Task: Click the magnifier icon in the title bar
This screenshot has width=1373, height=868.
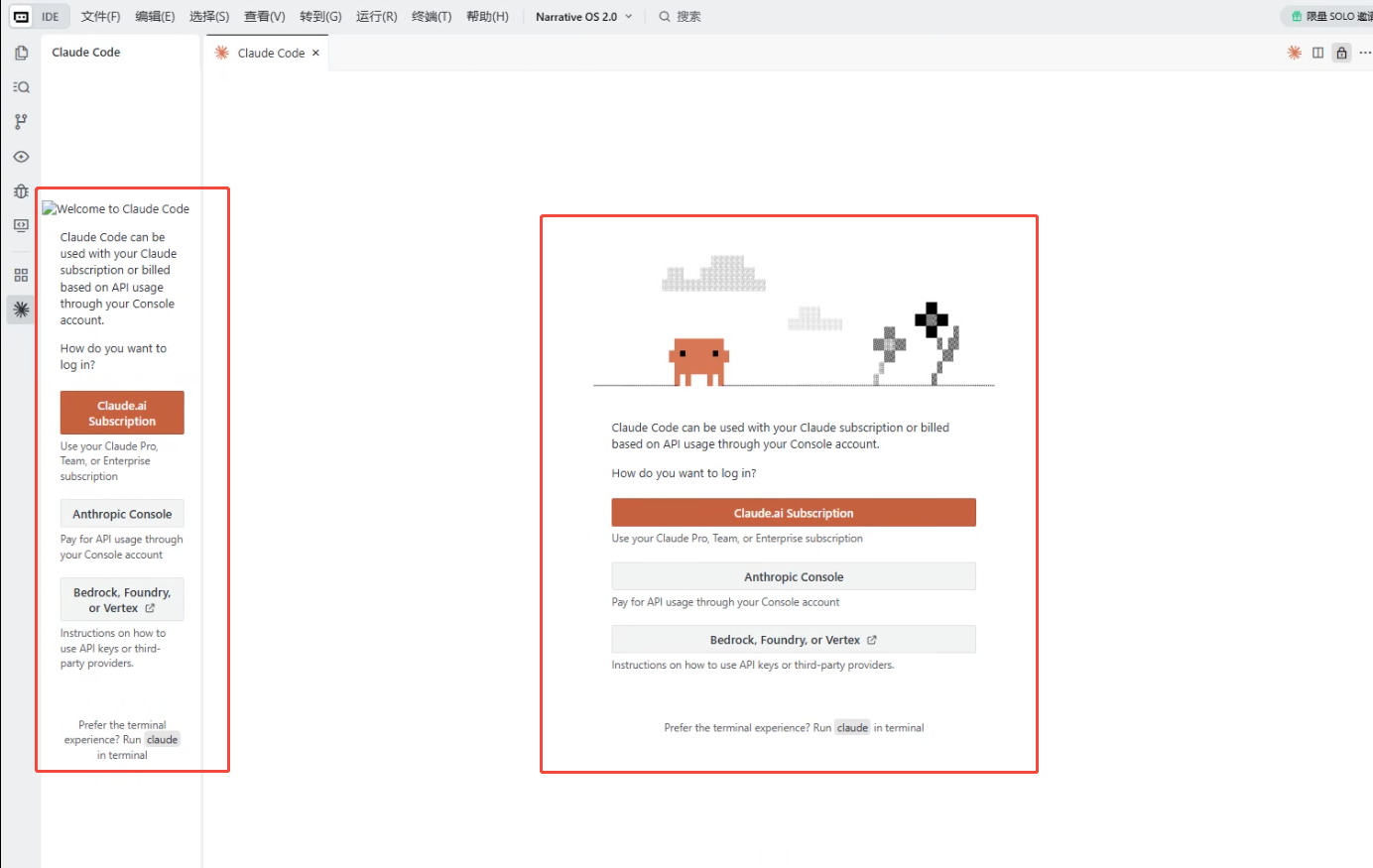Action: point(665,17)
